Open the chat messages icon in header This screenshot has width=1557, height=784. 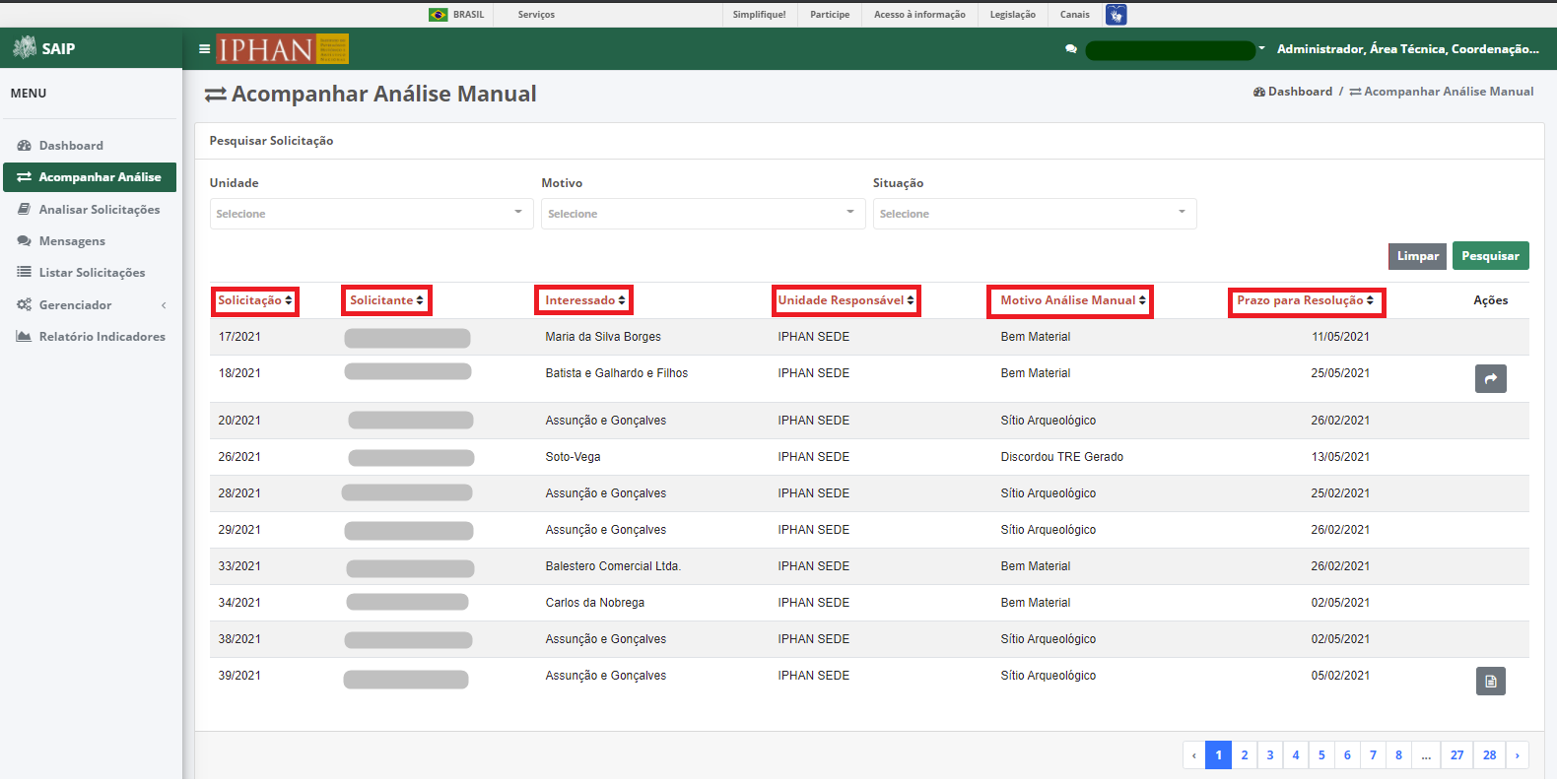(x=1071, y=48)
